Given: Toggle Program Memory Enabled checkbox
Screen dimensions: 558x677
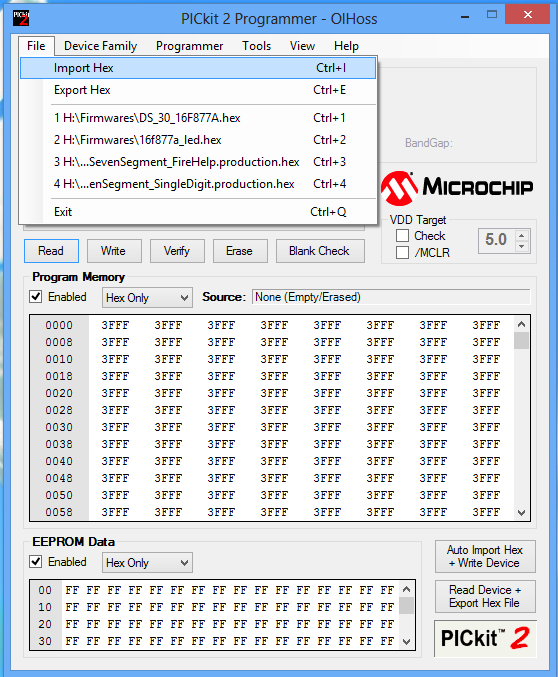Looking at the screenshot, I should (x=36, y=297).
